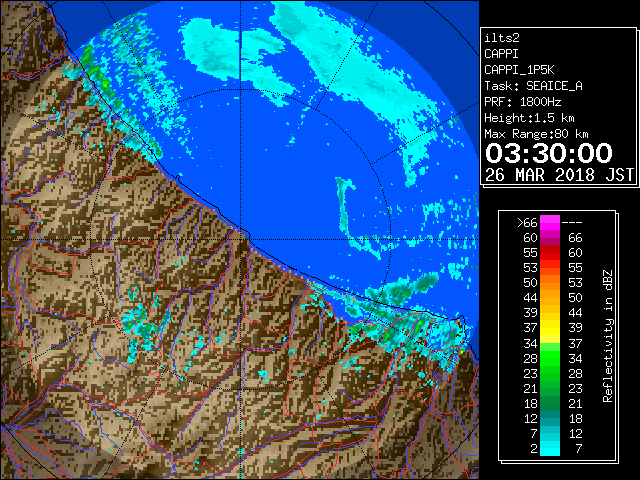Click the orange 50-53 dBZ legend swatch
The height and width of the screenshot is (480, 640).
click(x=550, y=282)
